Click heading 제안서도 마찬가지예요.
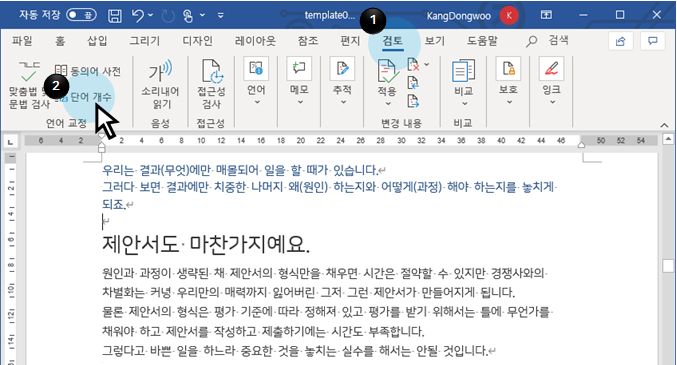 point(206,245)
